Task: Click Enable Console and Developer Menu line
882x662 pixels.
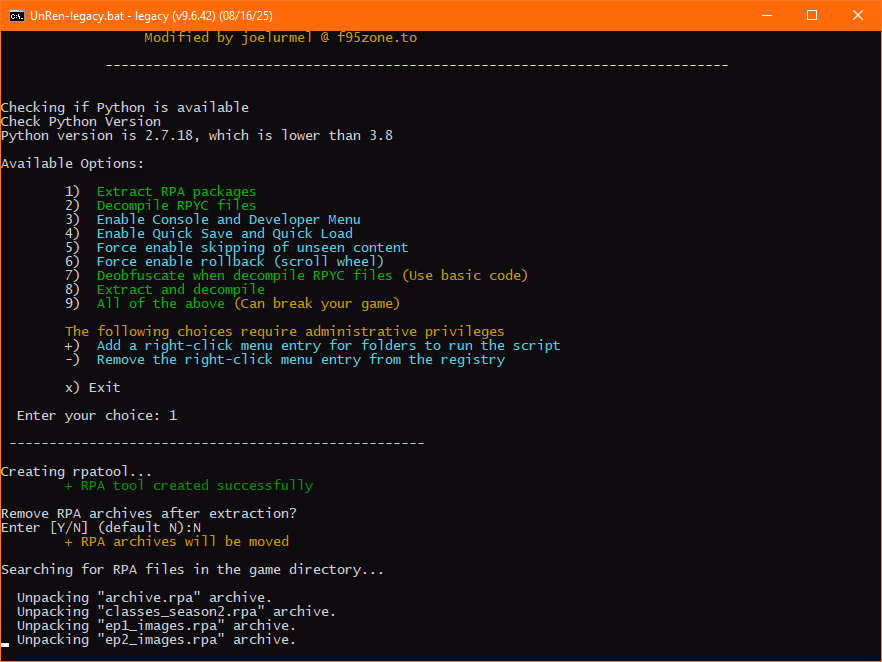Action: (x=228, y=219)
